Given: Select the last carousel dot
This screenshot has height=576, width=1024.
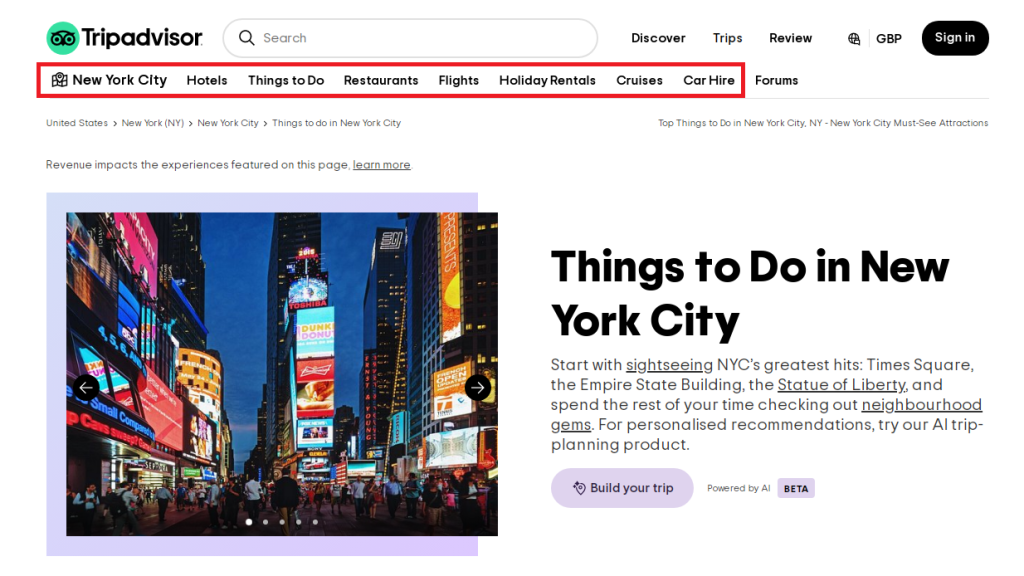Looking at the screenshot, I should (x=315, y=522).
